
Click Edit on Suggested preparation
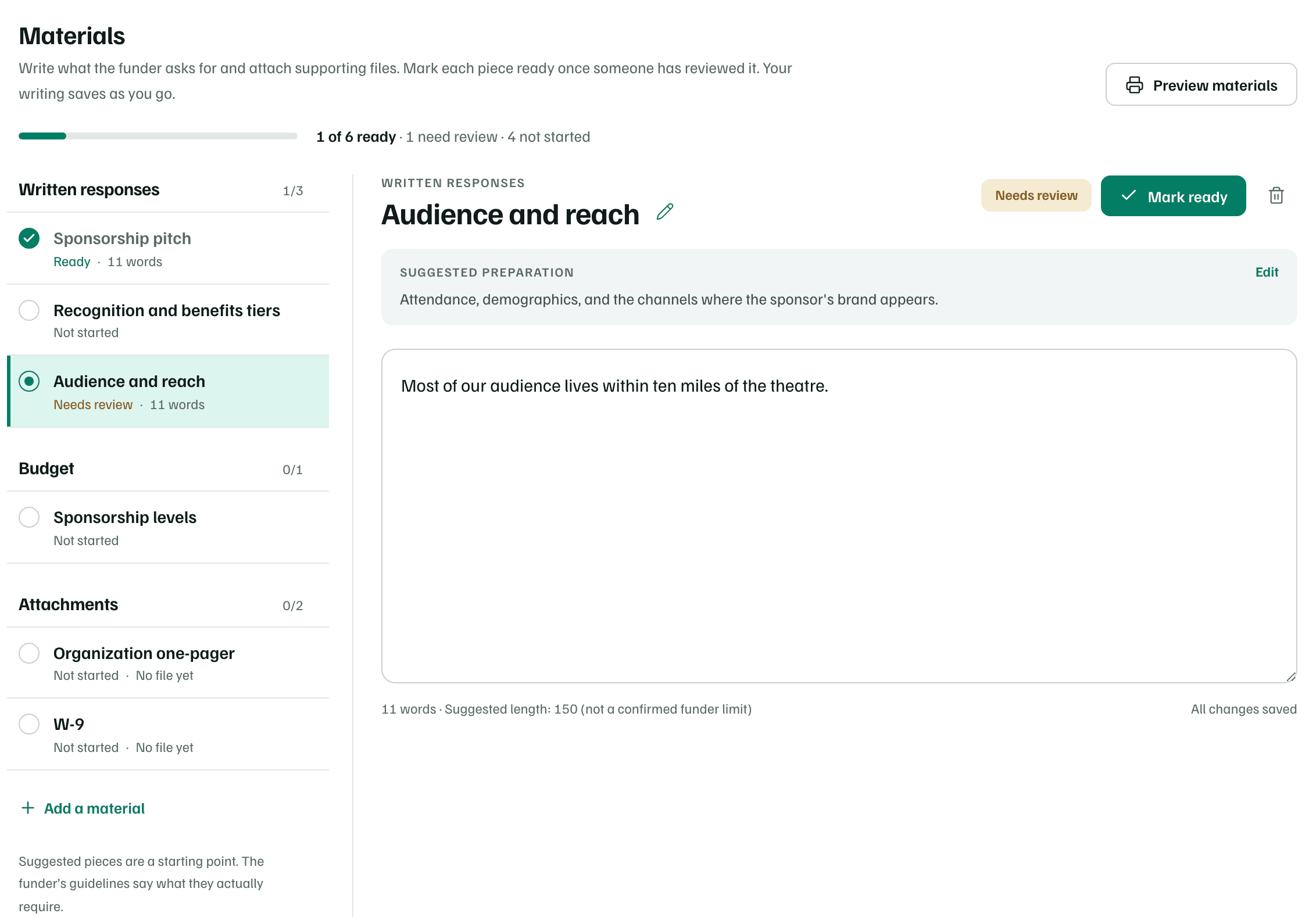(1267, 272)
